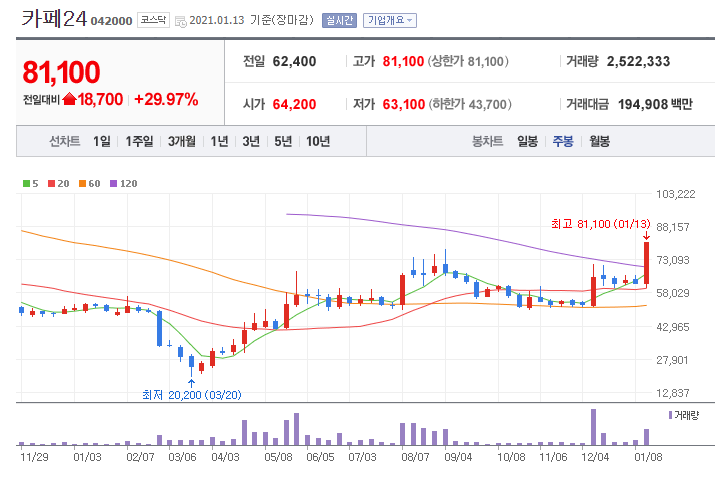Click the current price 81,100

[61, 72]
